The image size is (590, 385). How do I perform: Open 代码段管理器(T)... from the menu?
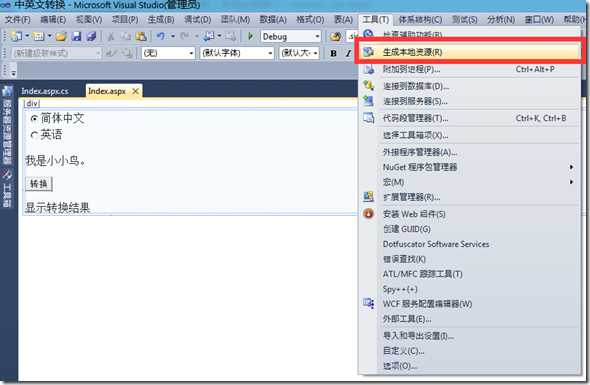470,118
